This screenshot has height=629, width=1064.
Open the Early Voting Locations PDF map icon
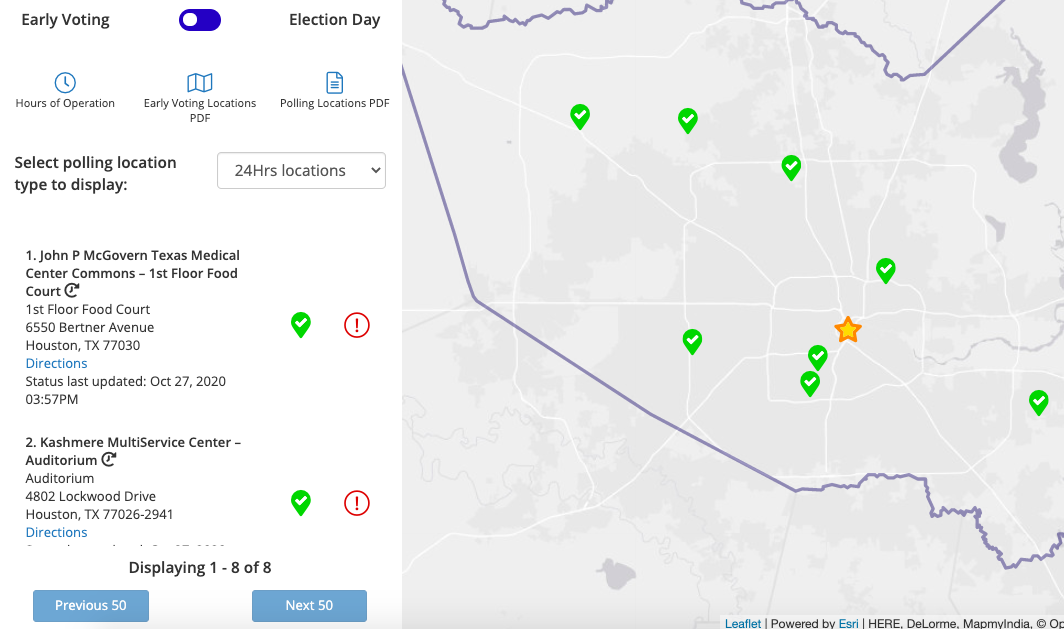(x=200, y=83)
